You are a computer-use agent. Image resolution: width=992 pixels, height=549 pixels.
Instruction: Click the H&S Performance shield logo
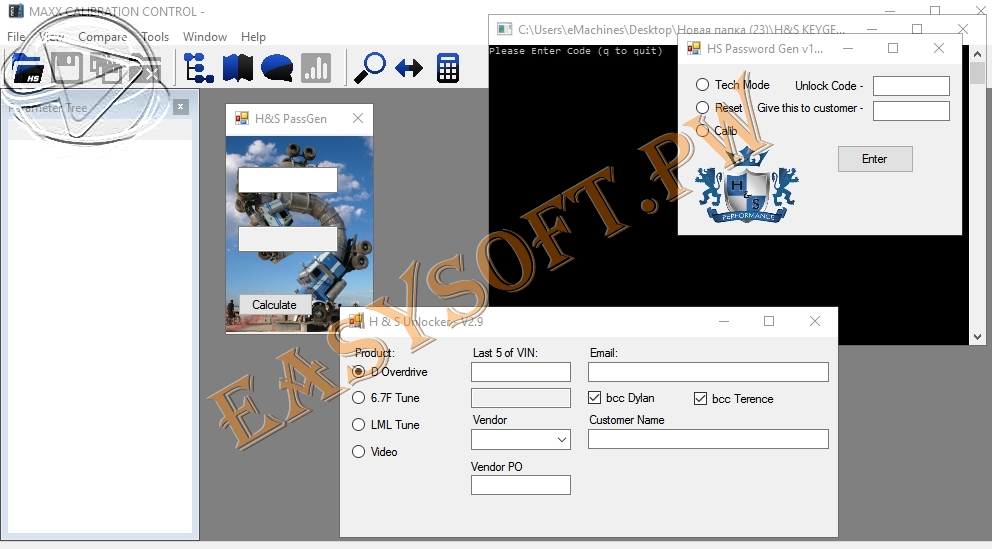click(x=747, y=186)
